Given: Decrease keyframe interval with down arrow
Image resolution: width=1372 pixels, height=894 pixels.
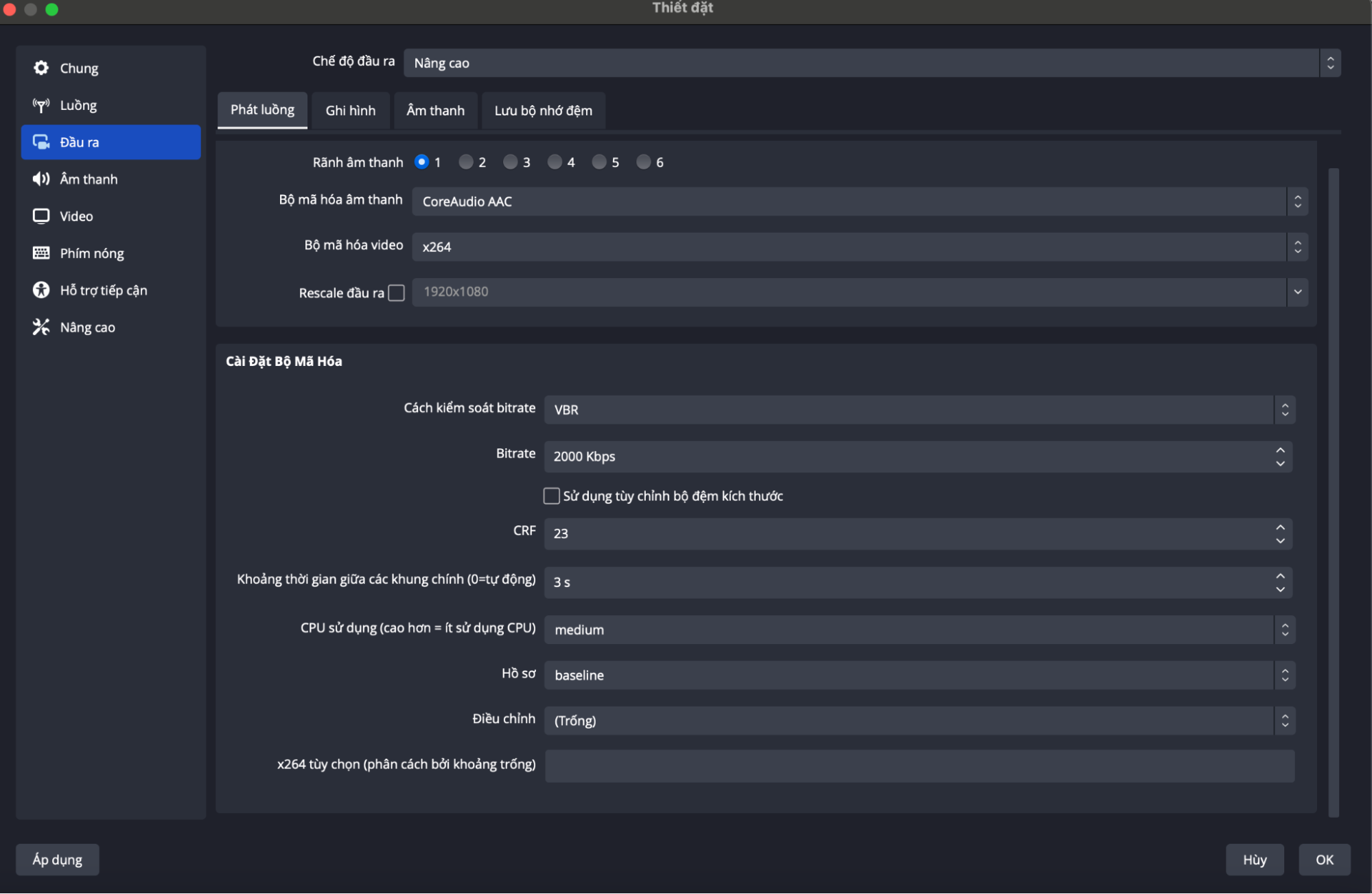Looking at the screenshot, I should click(1280, 589).
